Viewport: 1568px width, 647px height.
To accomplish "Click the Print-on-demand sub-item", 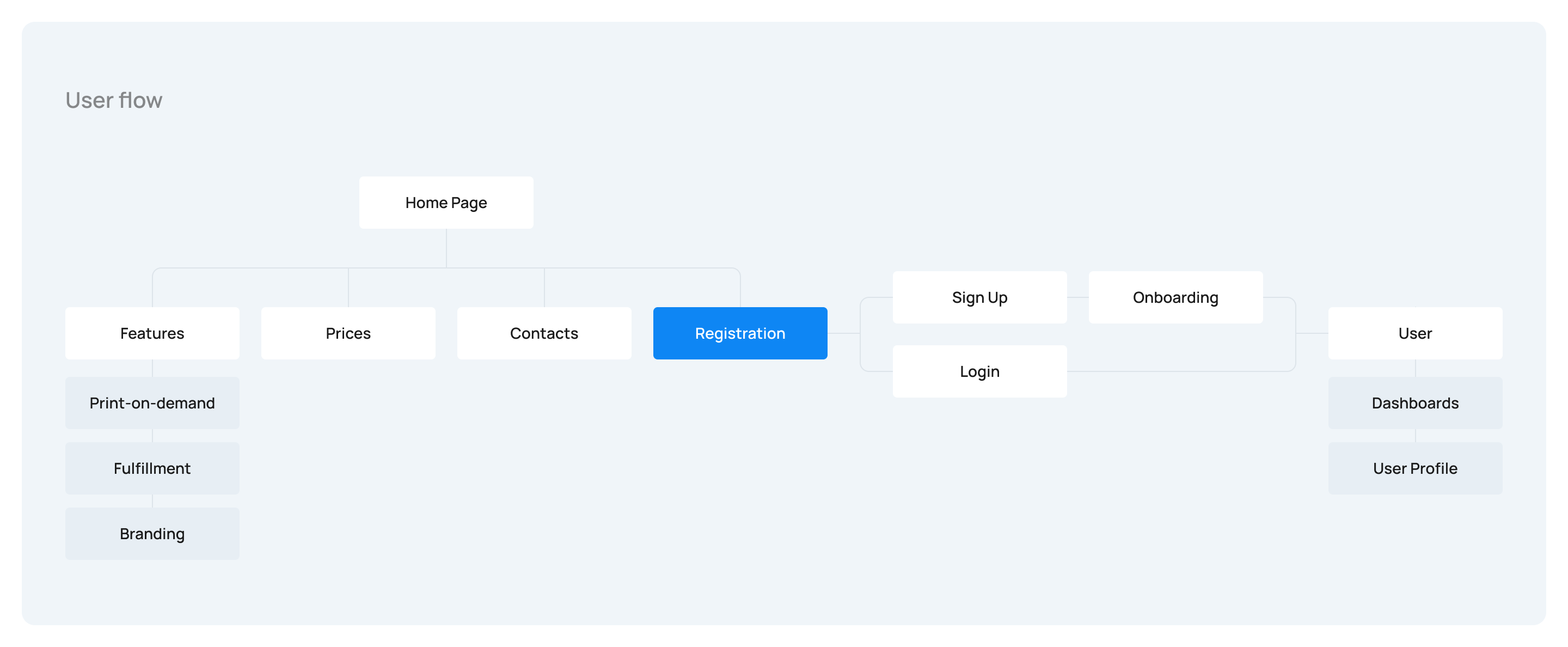I will point(152,403).
